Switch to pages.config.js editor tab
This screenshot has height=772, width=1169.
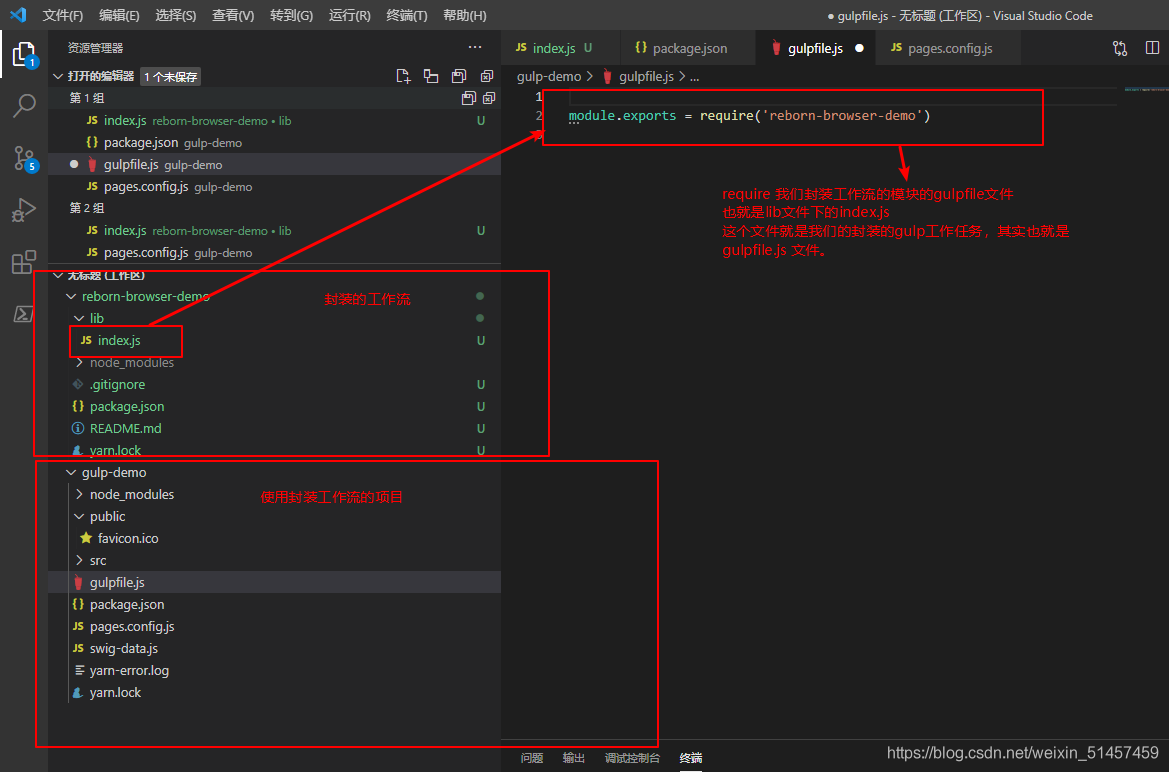948,48
